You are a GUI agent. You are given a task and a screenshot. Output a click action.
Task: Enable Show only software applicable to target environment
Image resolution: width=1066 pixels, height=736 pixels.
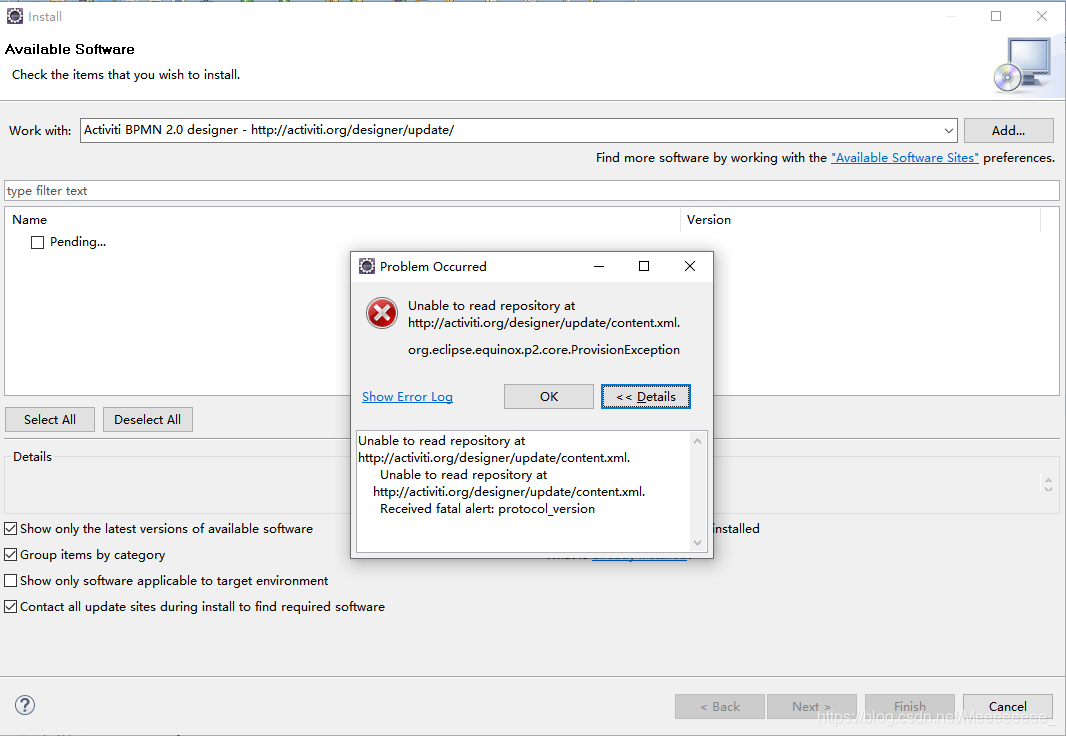click(11, 581)
